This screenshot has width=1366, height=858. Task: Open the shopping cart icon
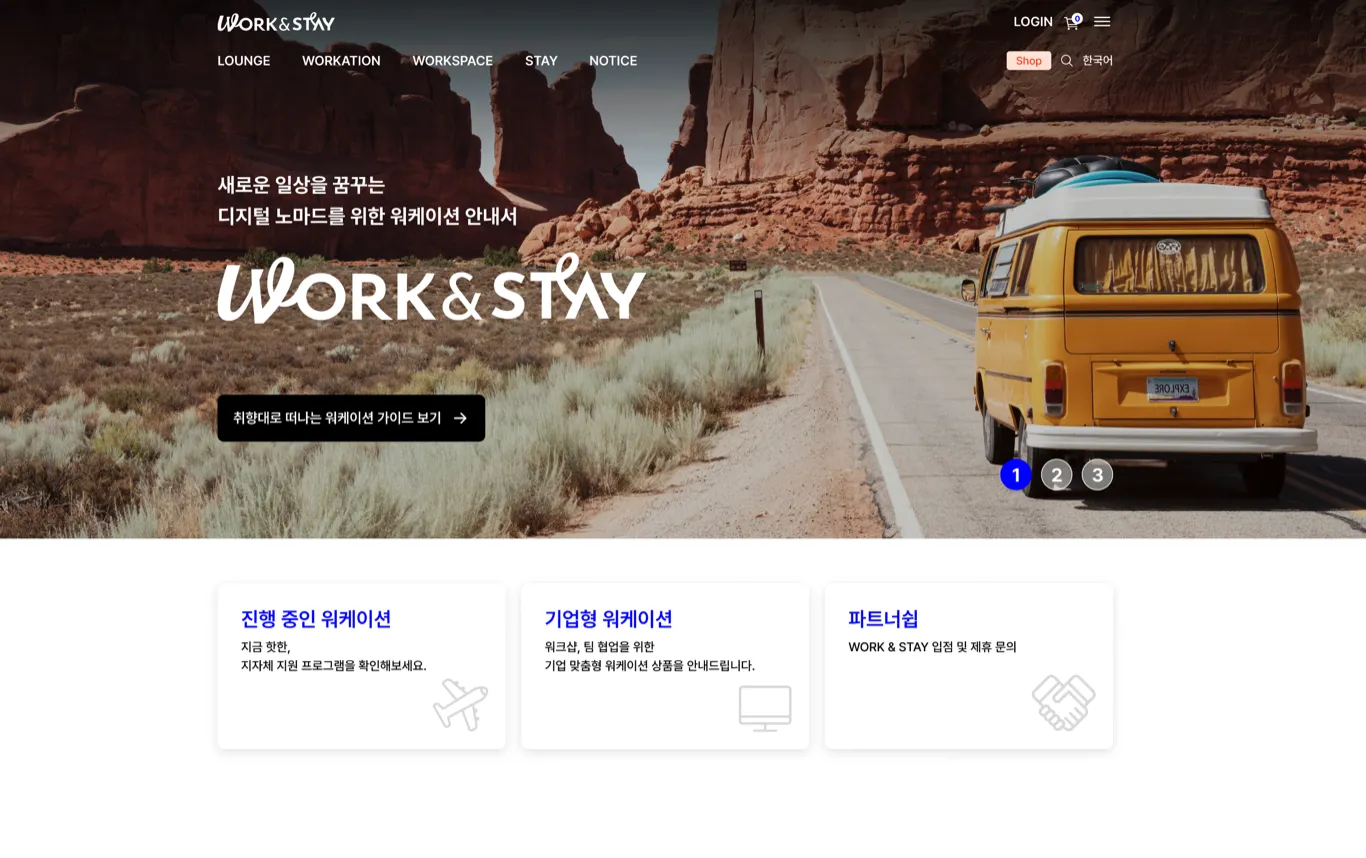pyautogui.click(x=1072, y=22)
